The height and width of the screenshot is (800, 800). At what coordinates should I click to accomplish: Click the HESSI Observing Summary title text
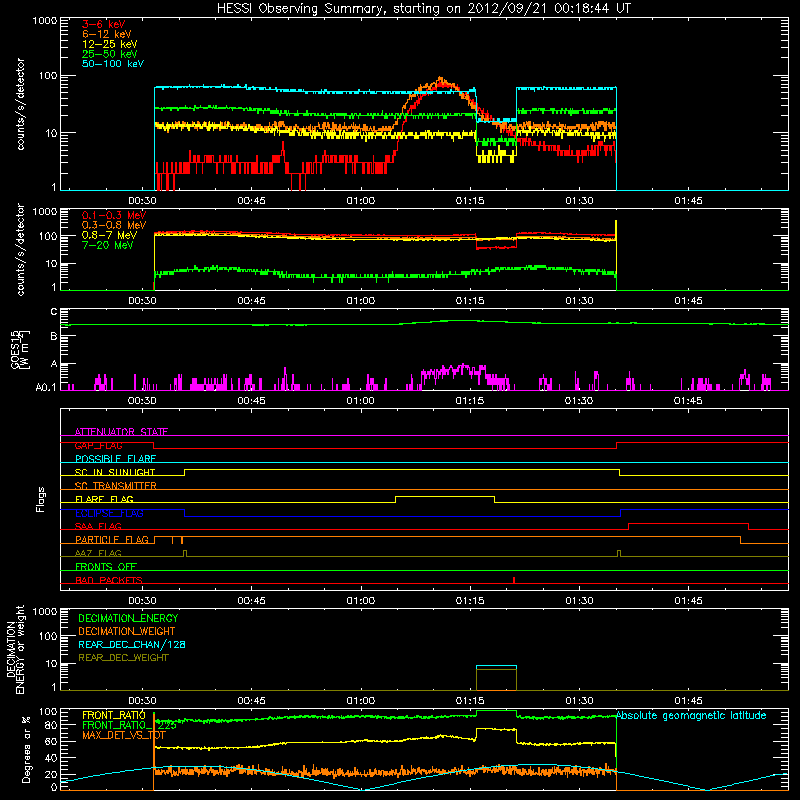424,8
